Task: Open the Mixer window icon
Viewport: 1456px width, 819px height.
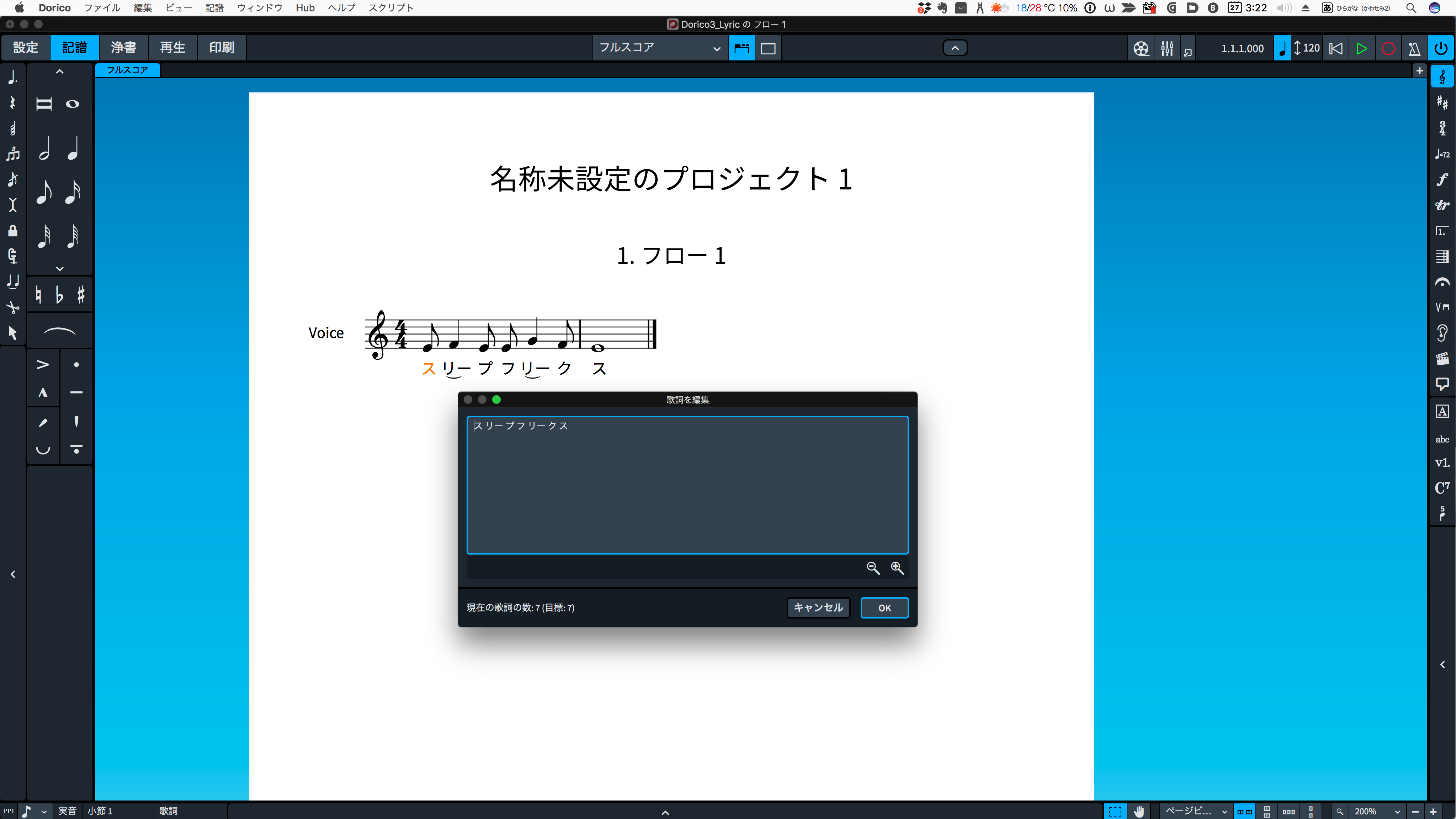Action: tap(1167, 49)
